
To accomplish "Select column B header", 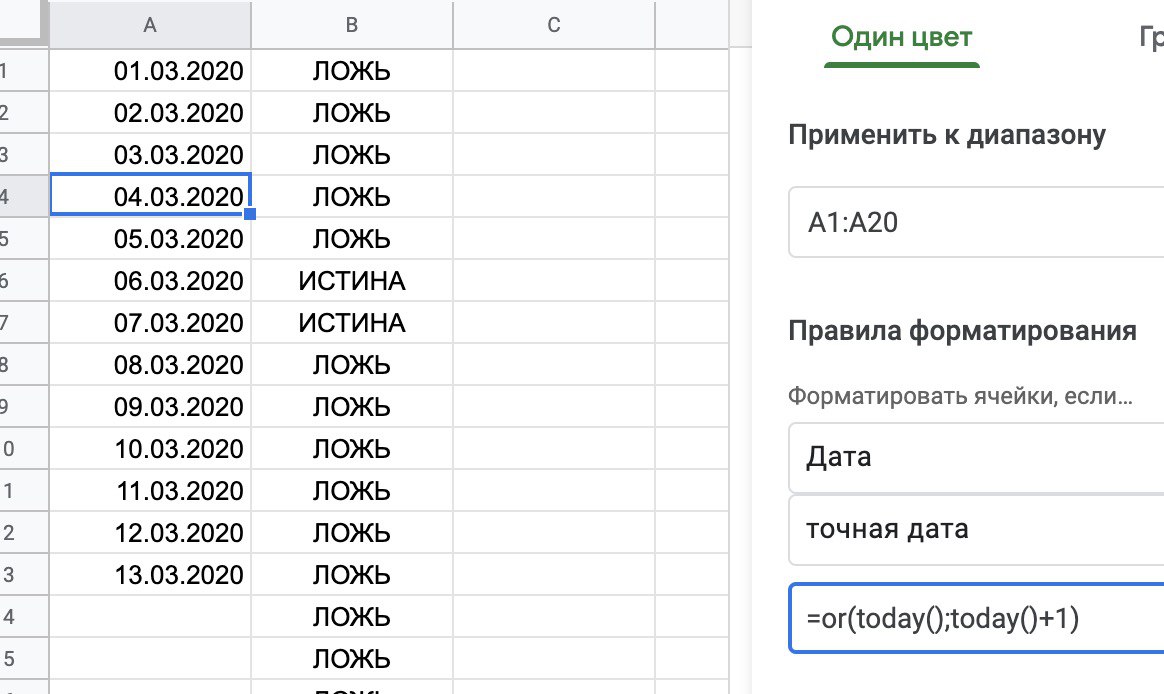I will pyautogui.click(x=352, y=26).
